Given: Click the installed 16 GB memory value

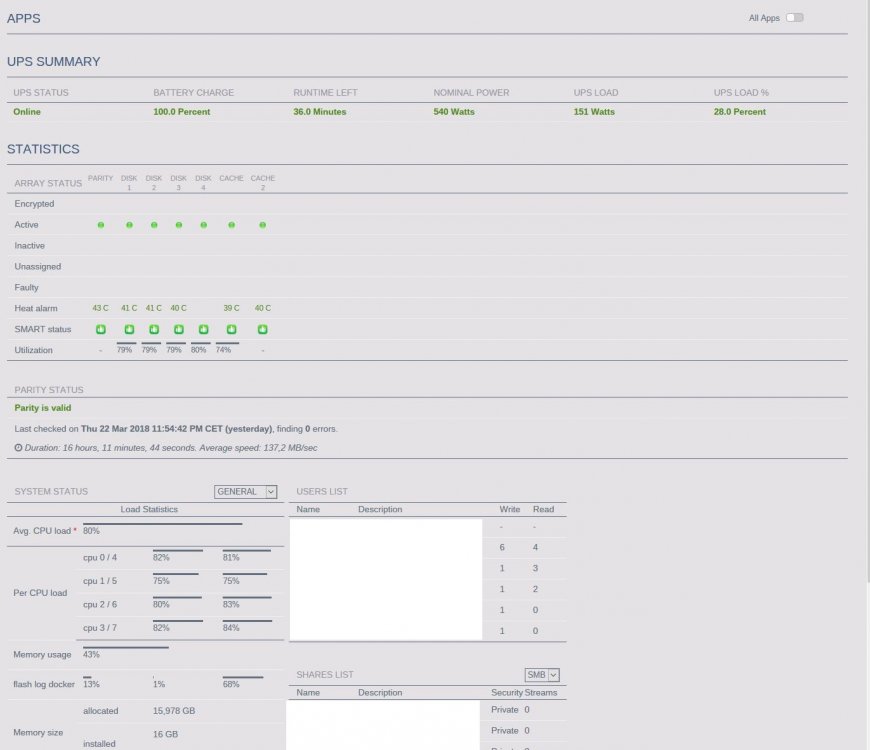Looking at the screenshot, I should point(165,734).
